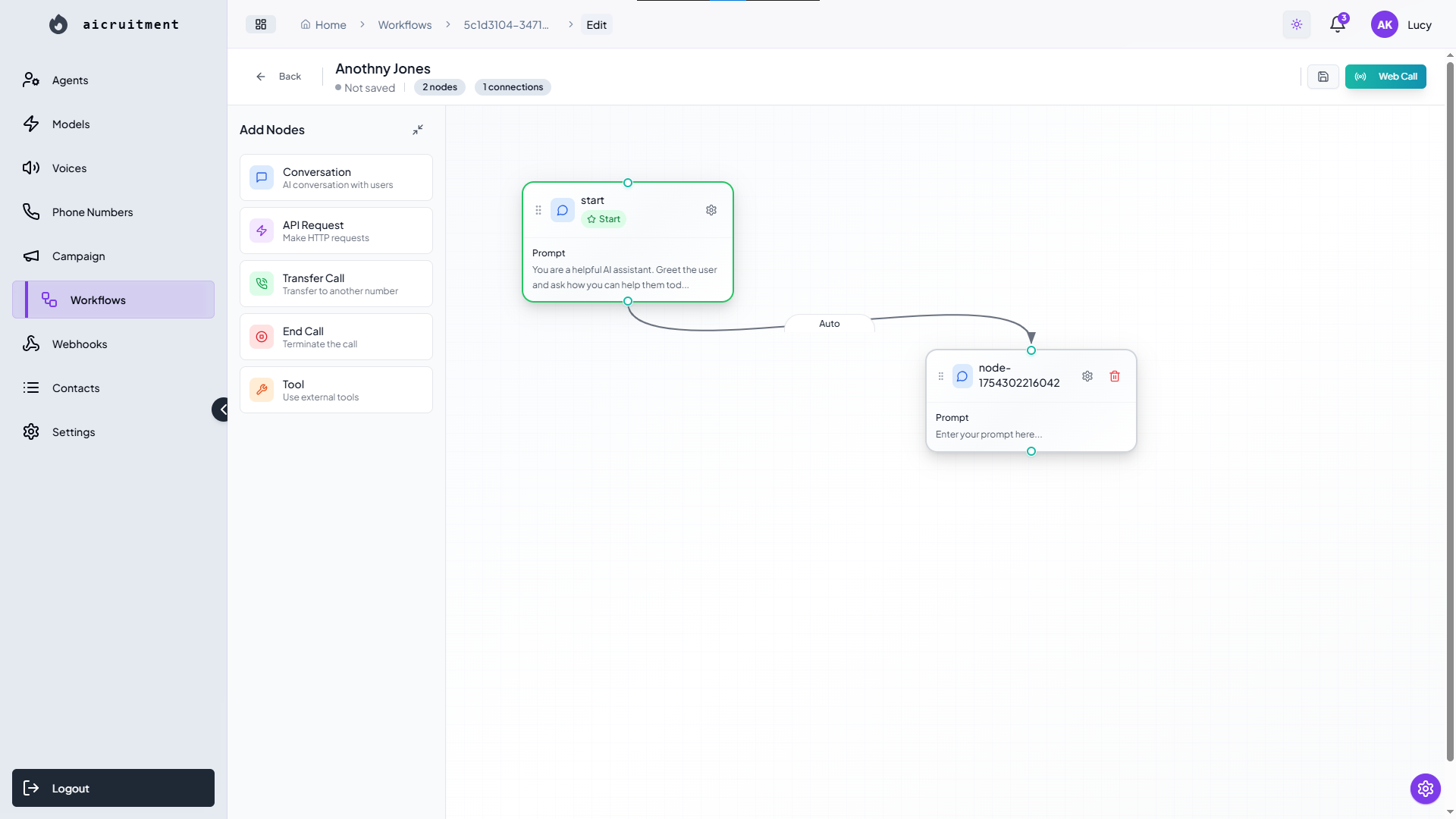Add an End Call node
The image size is (1456, 819).
(336, 337)
